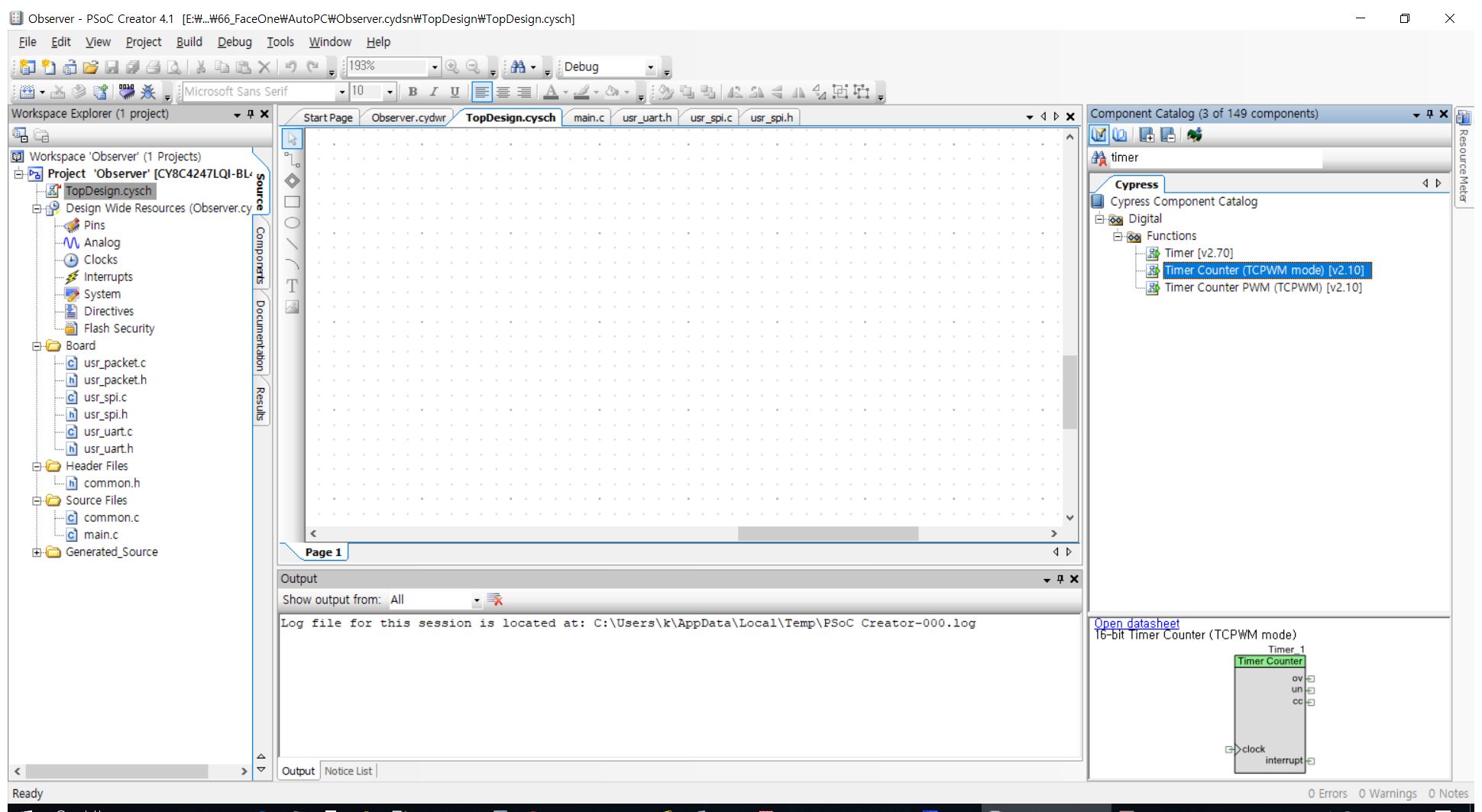Click the Clear Output icon
Viewport: 1482px width, 812px height.
pyautogui.click(x=495, y=600)
